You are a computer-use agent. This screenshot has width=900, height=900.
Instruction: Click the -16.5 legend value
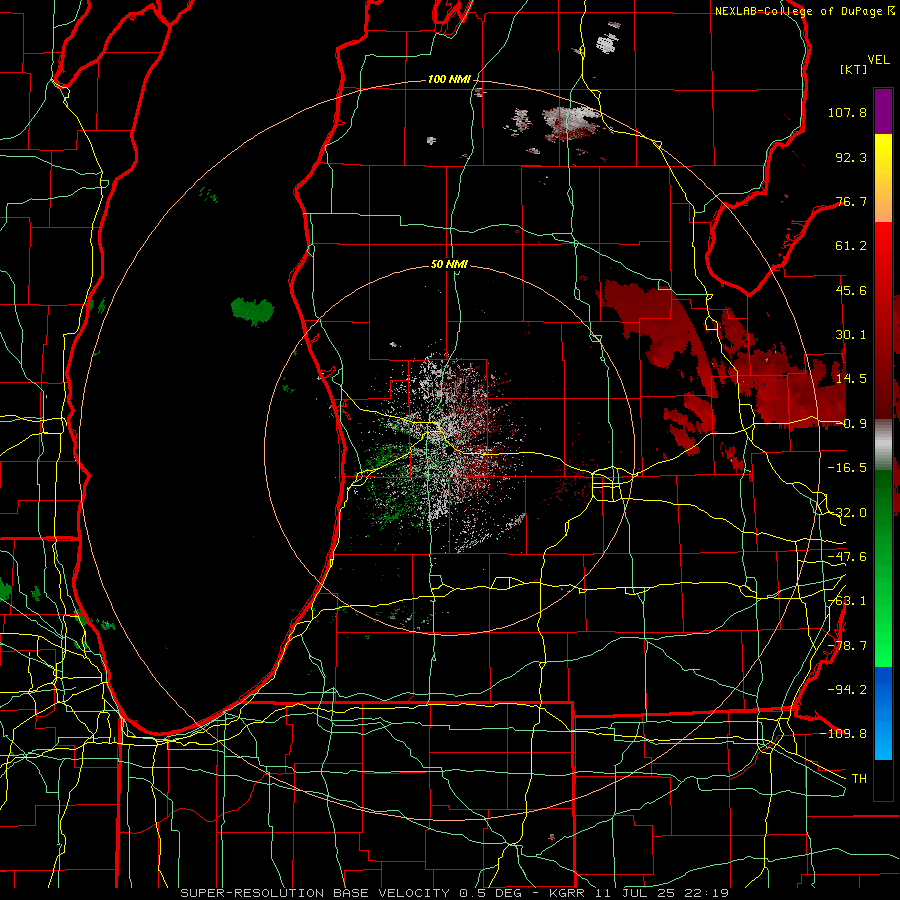click(x=847, y=468)
